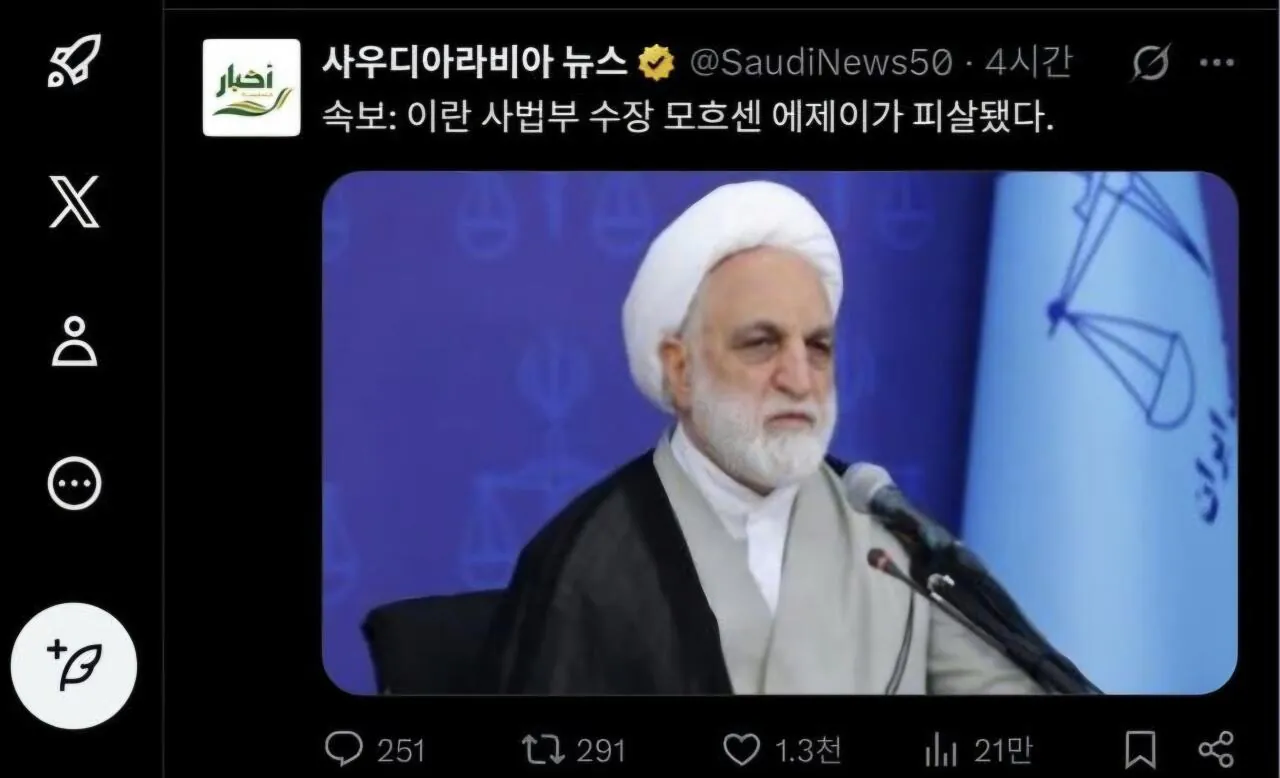Click the post text about 이란 사법부
Screen dimensions: 1280x778
tap(688, 119)
